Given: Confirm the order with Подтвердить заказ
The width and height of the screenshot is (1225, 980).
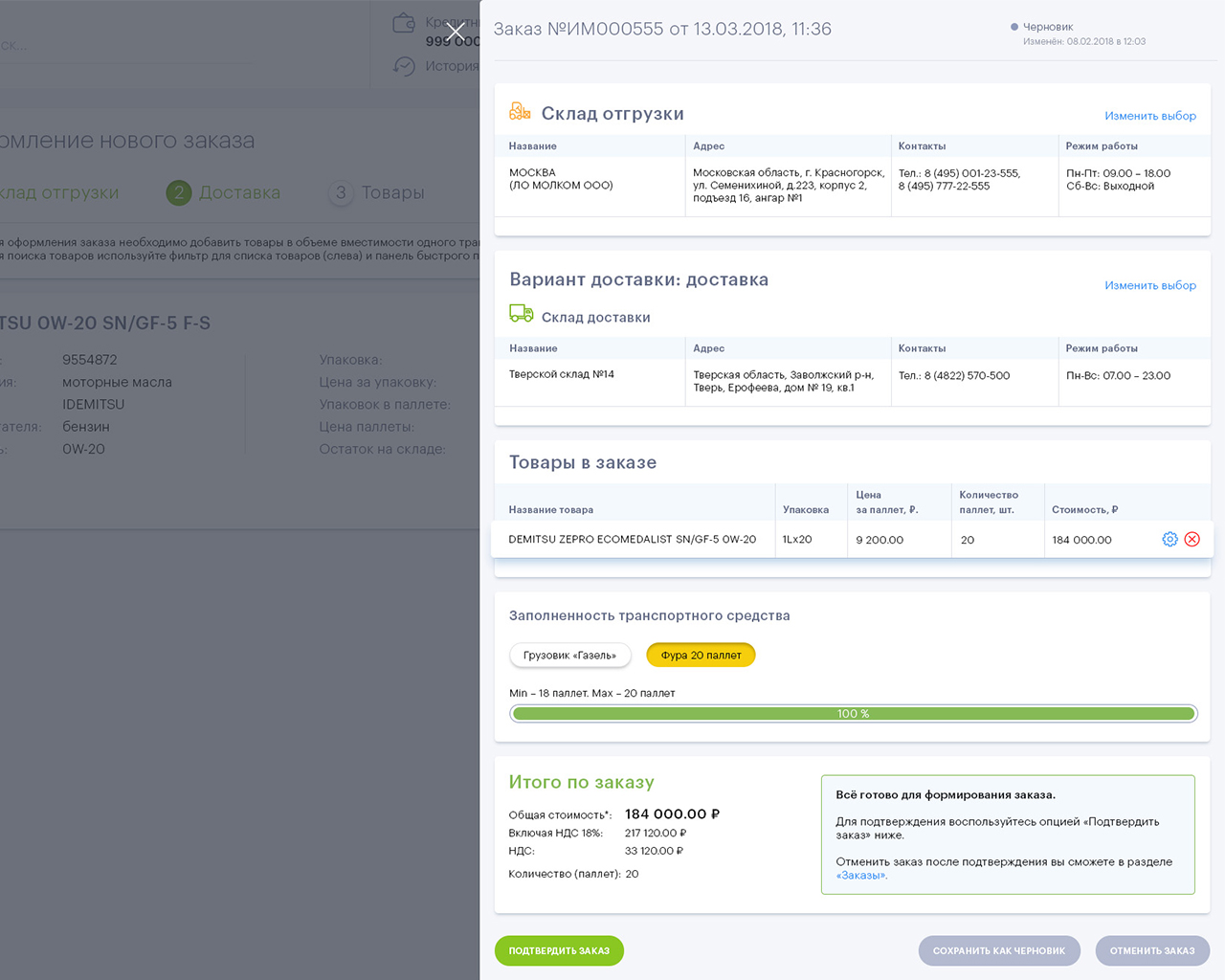Looking at the screenshot, I should [559, 950].
